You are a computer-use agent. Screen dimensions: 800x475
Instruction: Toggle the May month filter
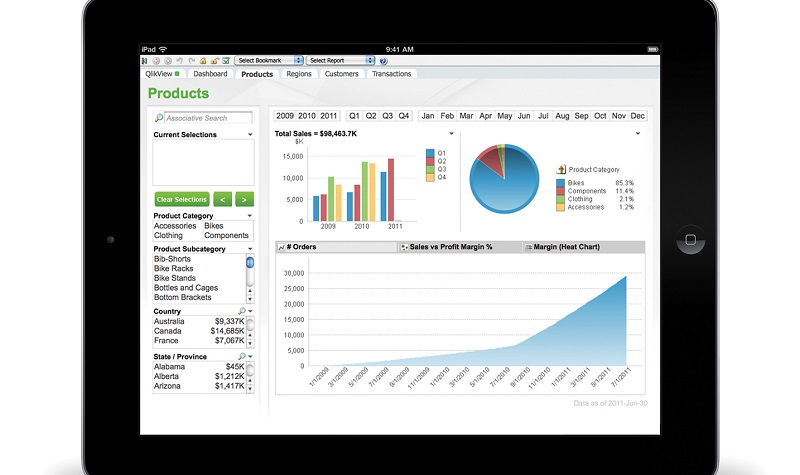[505, 116]
